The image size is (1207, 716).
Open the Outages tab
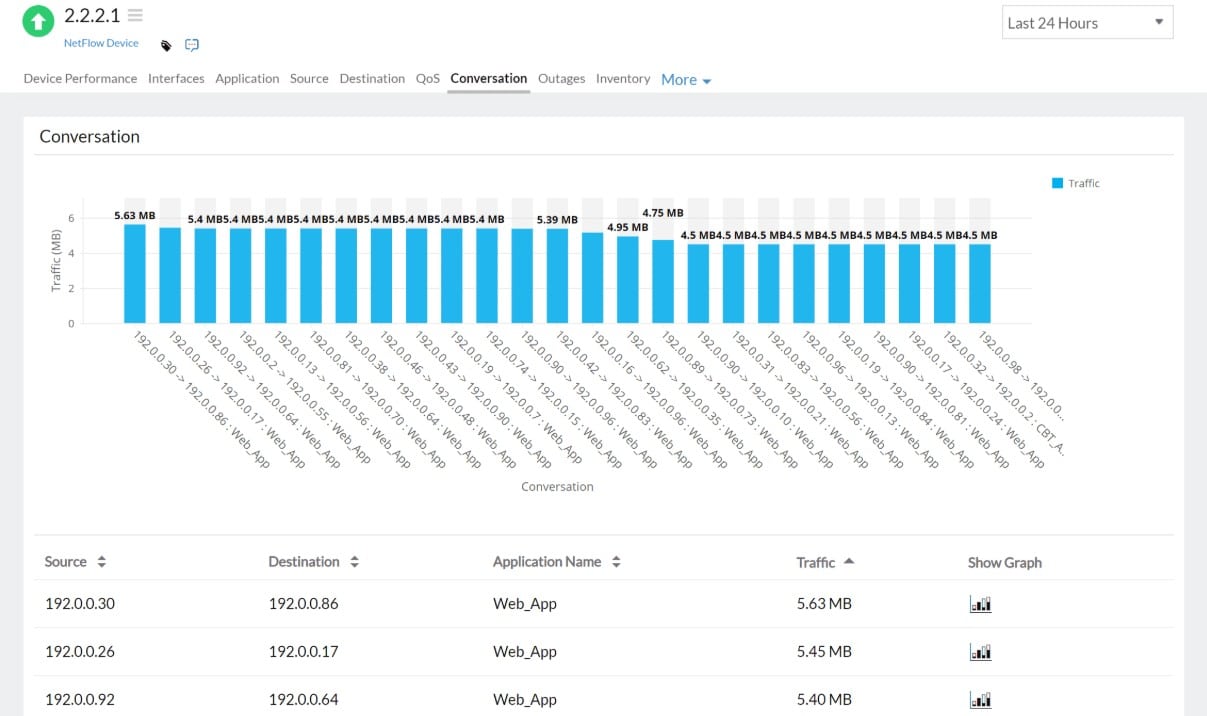click(561, 78)
